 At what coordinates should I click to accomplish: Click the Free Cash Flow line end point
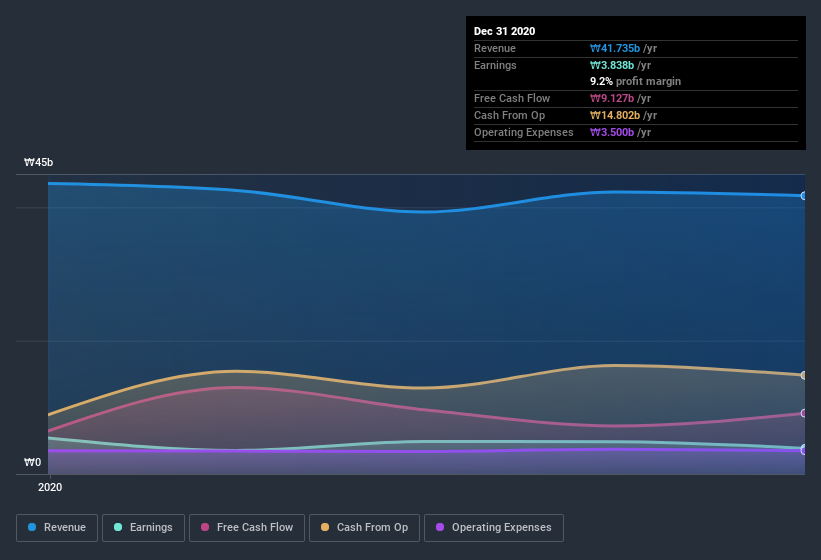tap(804, 413)
